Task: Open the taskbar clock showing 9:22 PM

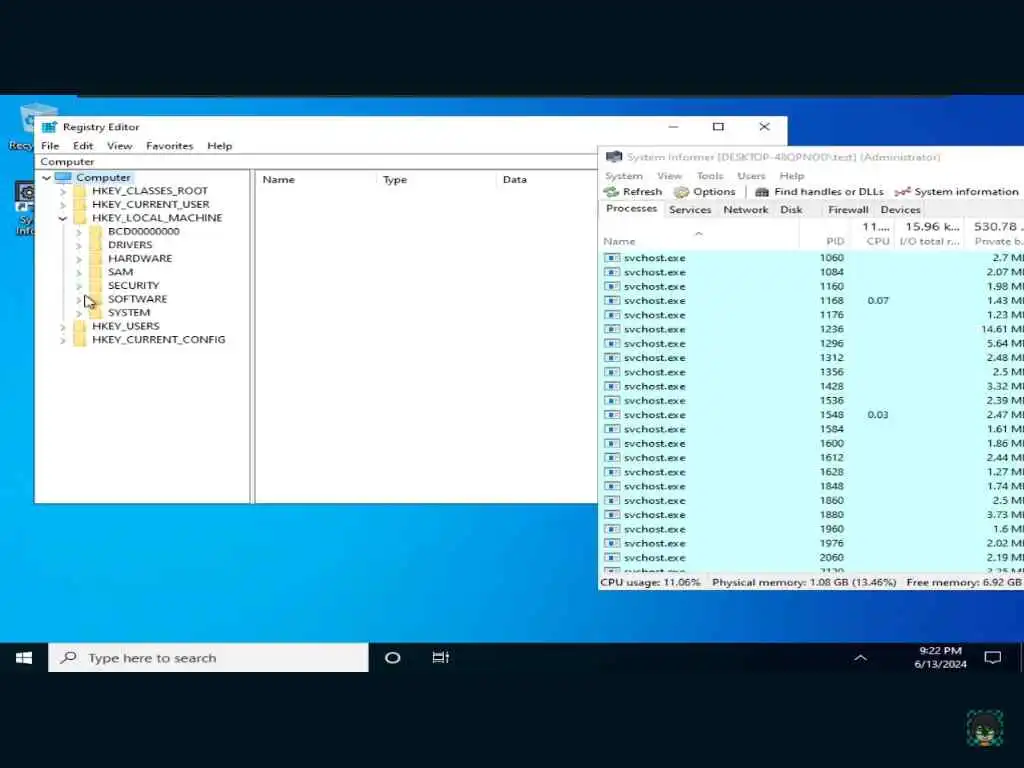Action: click(940, 658)
